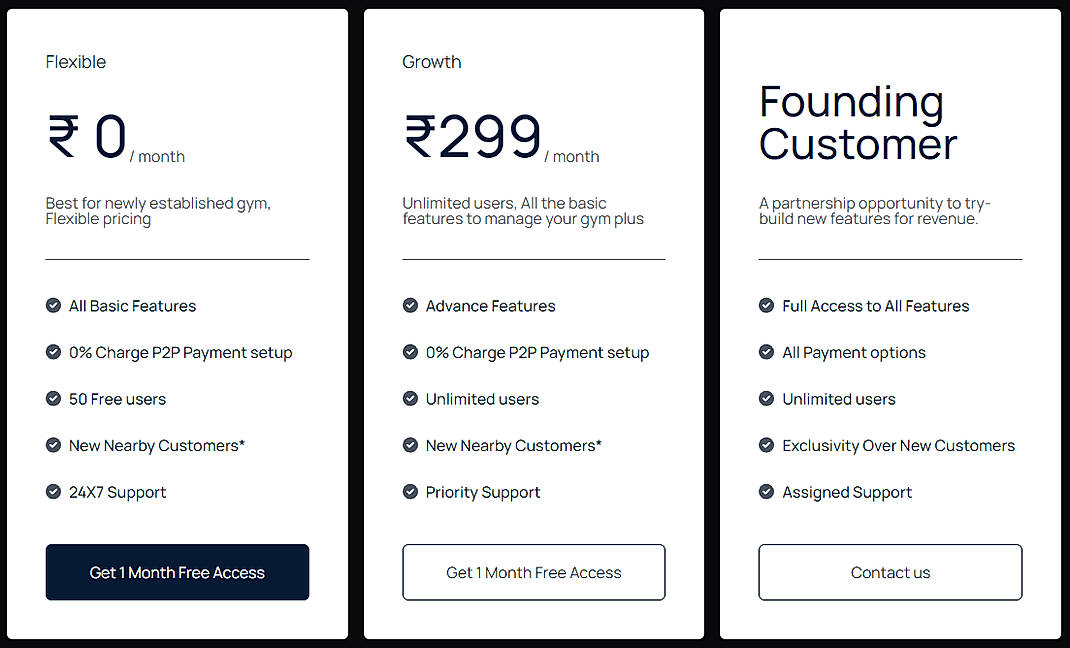Click the checkmark beside 0% Charge P2P Payment setup
Image resolution: width=1070 pixels, height=648 pixels.
(53, 352)
